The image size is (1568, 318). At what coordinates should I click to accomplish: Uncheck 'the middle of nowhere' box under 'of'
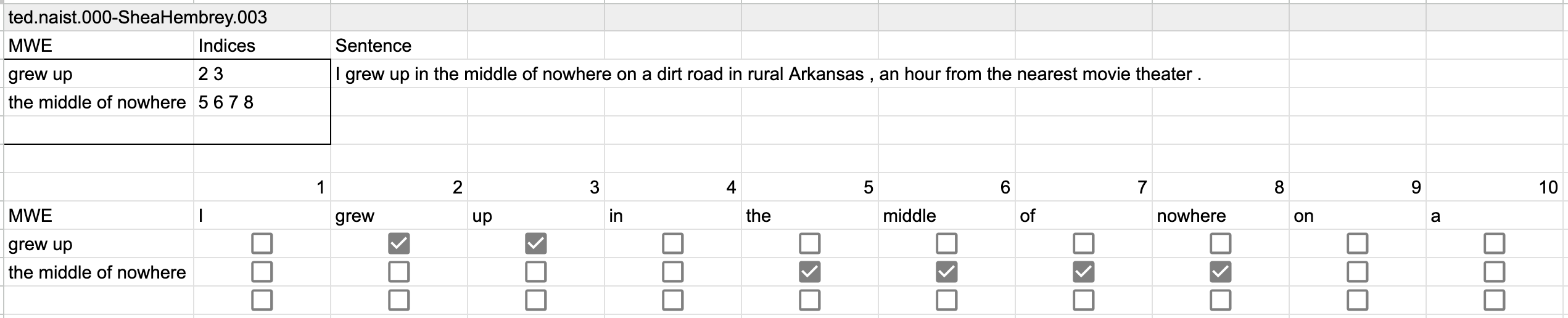tap(1083, 272)
